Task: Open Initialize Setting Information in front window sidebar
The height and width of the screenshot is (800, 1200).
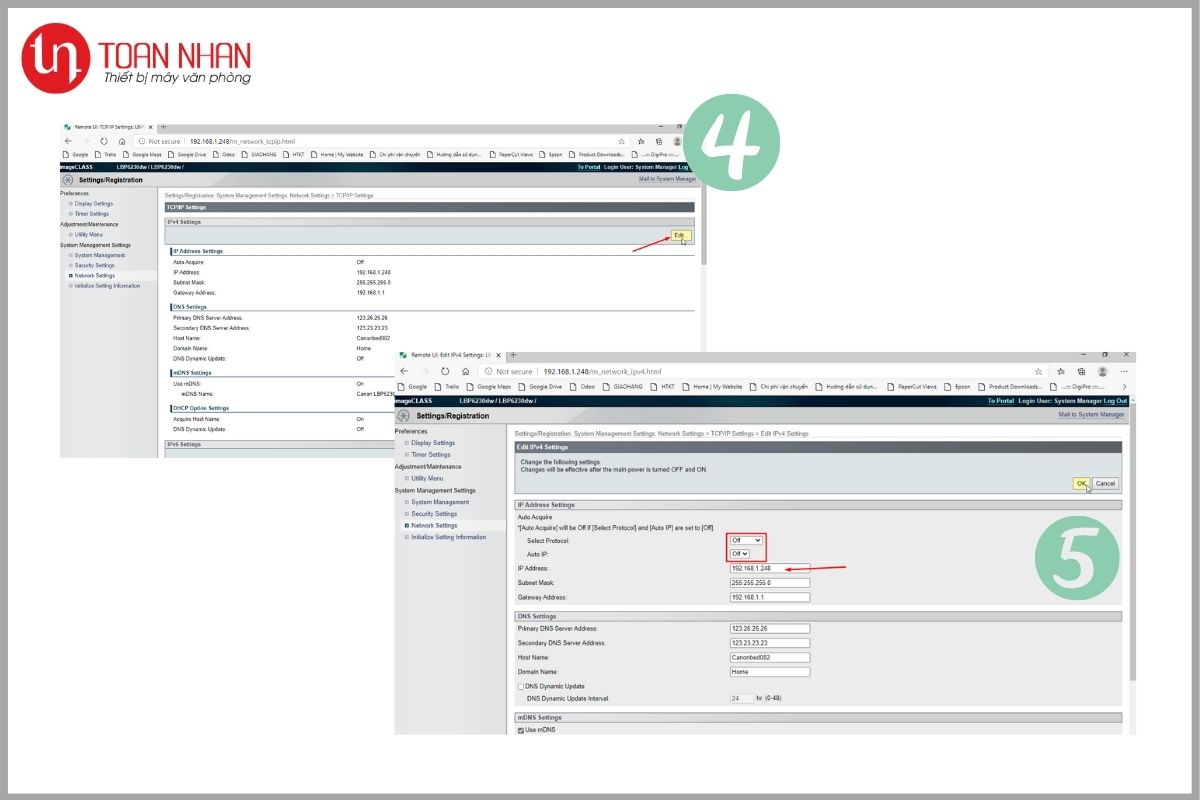Action: (x=448, y=537)
